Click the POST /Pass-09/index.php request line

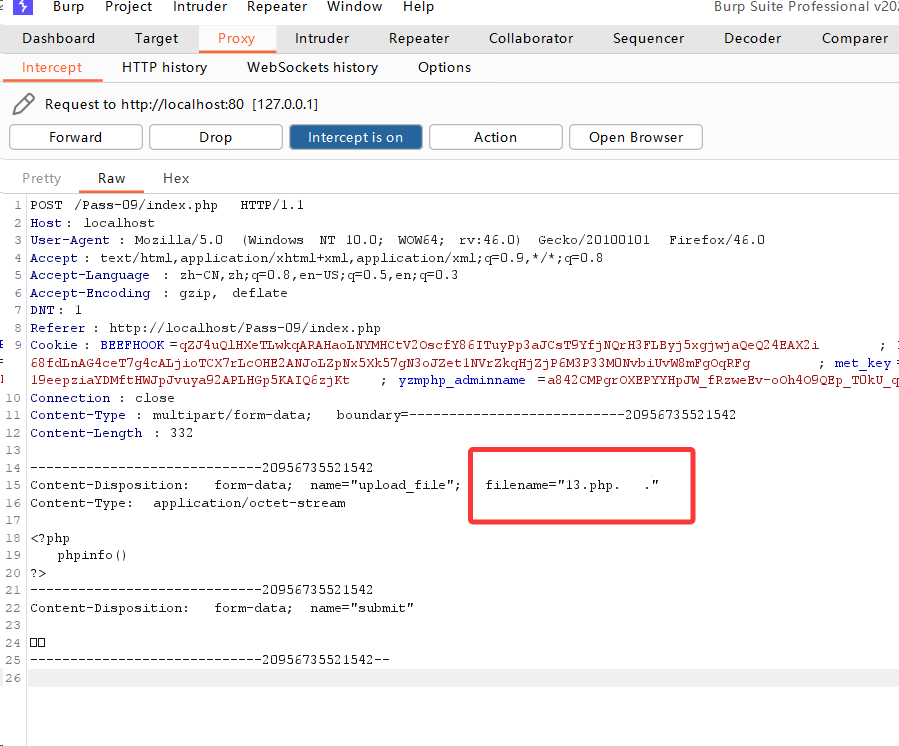point(167,205)
